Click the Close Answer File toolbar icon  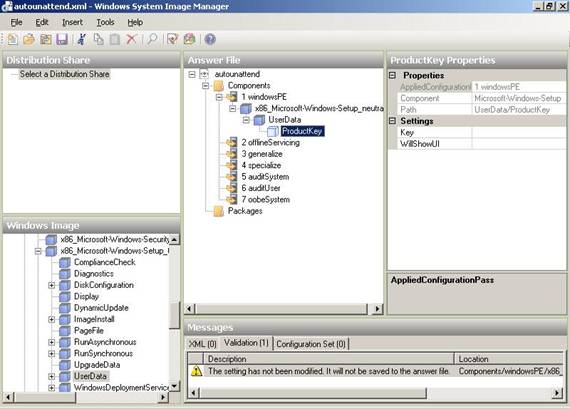coord(46,39)
